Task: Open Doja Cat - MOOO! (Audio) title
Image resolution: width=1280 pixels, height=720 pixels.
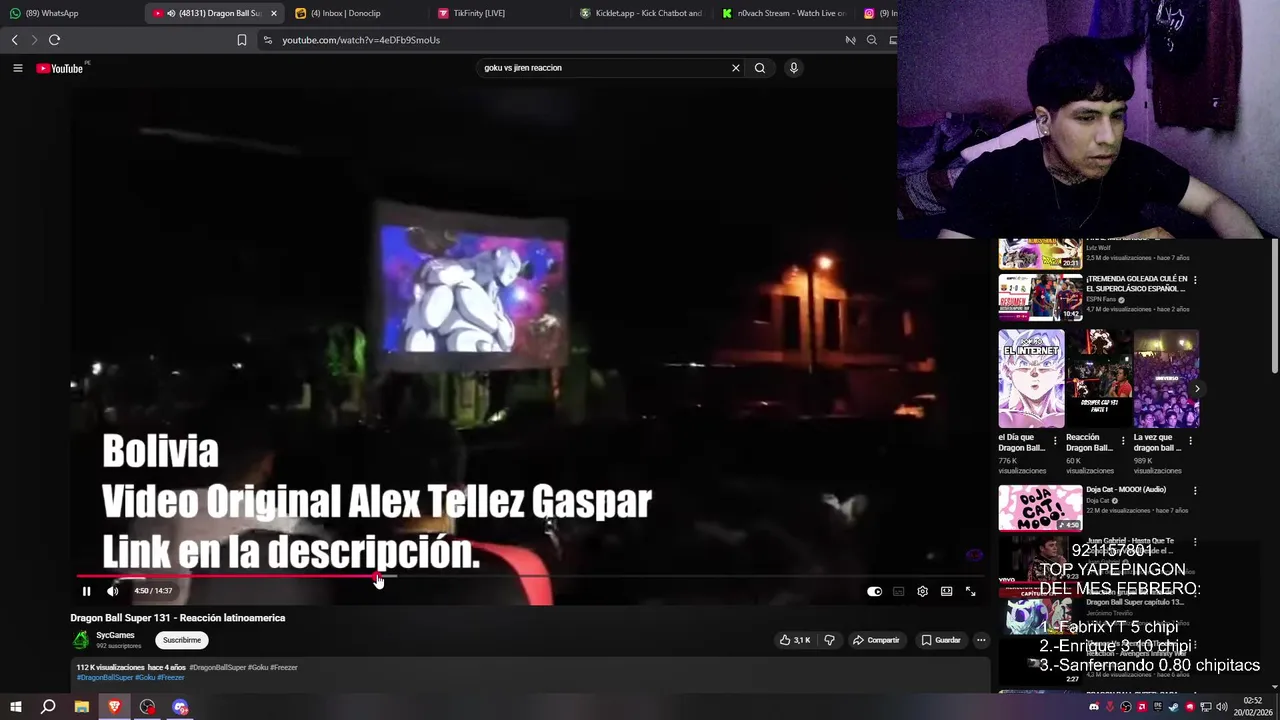Action: (x=1126, y=490)
